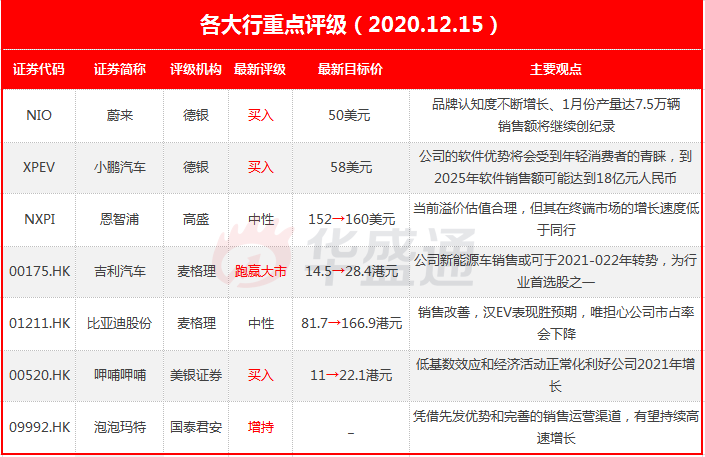The image size is (705, 457).
Task: Select the 00175.HK 吉利汽车 code cell
Action: (x=40, y=271)
